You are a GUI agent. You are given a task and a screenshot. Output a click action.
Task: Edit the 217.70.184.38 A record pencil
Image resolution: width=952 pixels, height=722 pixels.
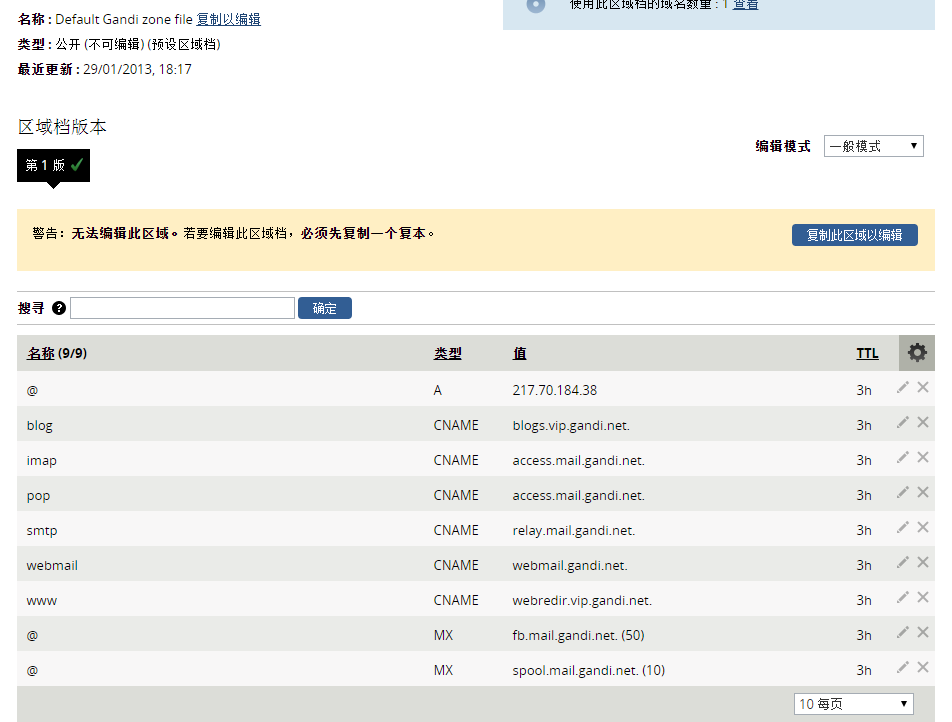click(x=903, y=387)
